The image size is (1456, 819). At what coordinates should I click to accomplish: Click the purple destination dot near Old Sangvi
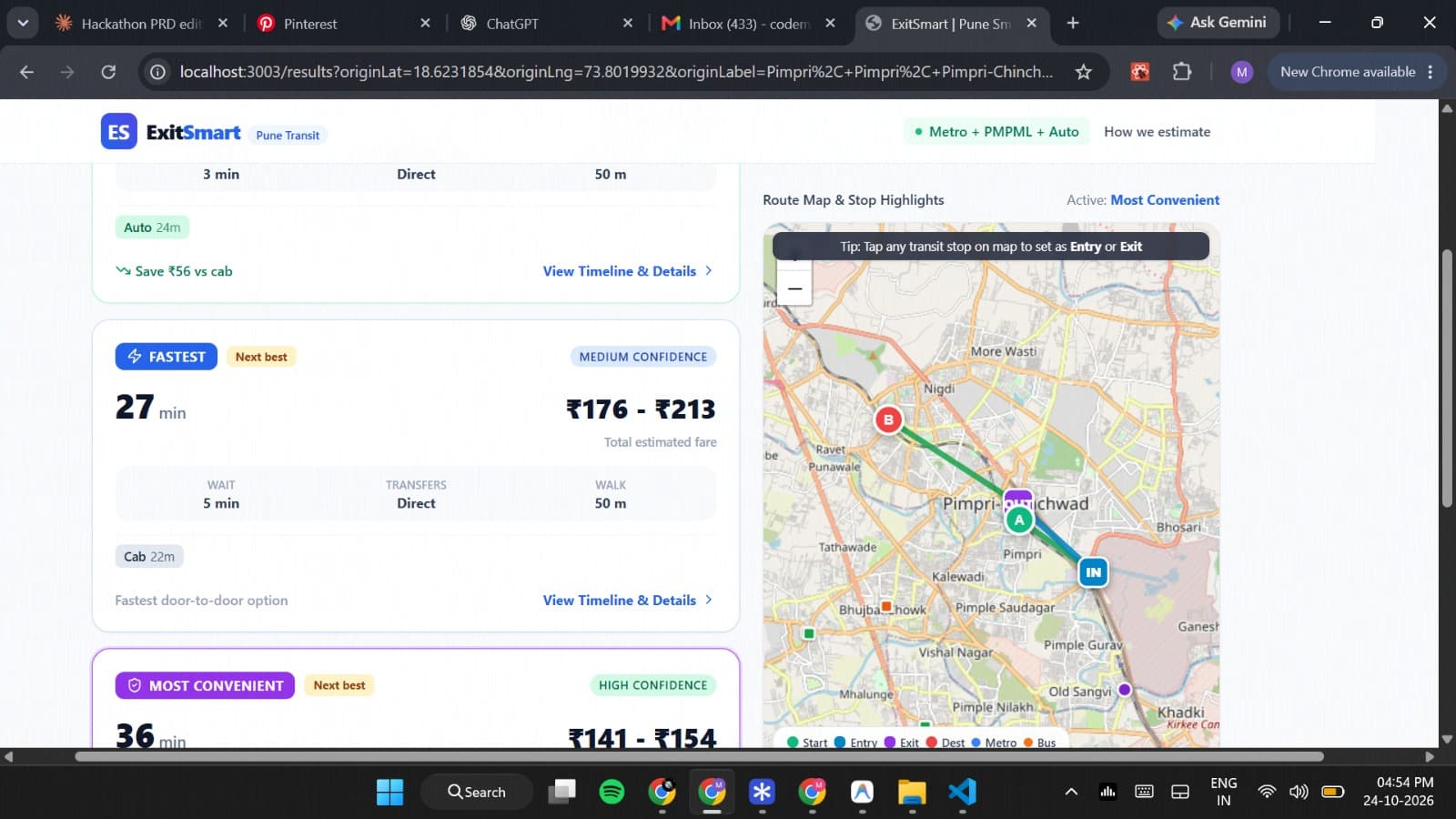tap(1125, 690)
